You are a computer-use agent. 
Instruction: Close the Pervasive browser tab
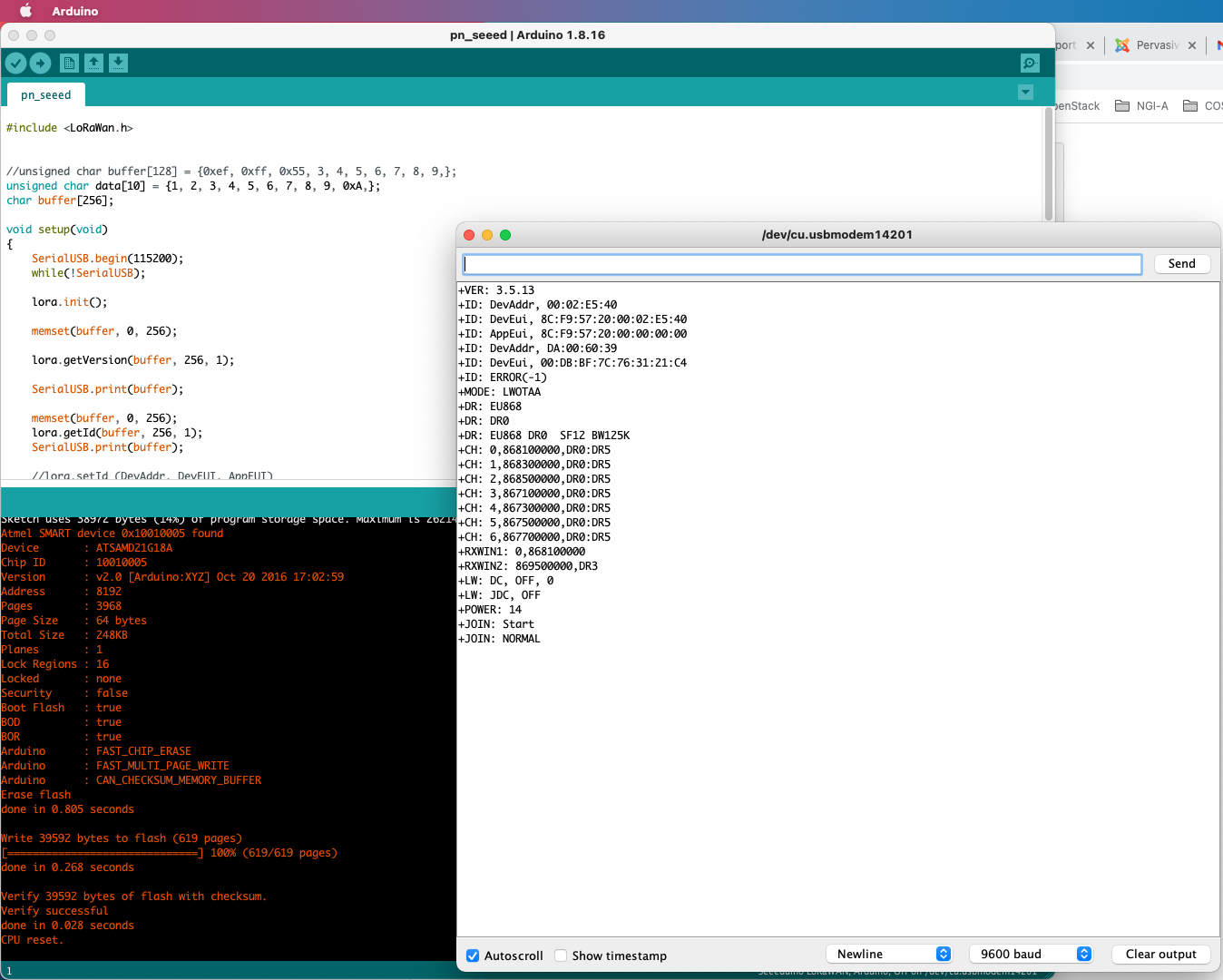[1192, 45]
